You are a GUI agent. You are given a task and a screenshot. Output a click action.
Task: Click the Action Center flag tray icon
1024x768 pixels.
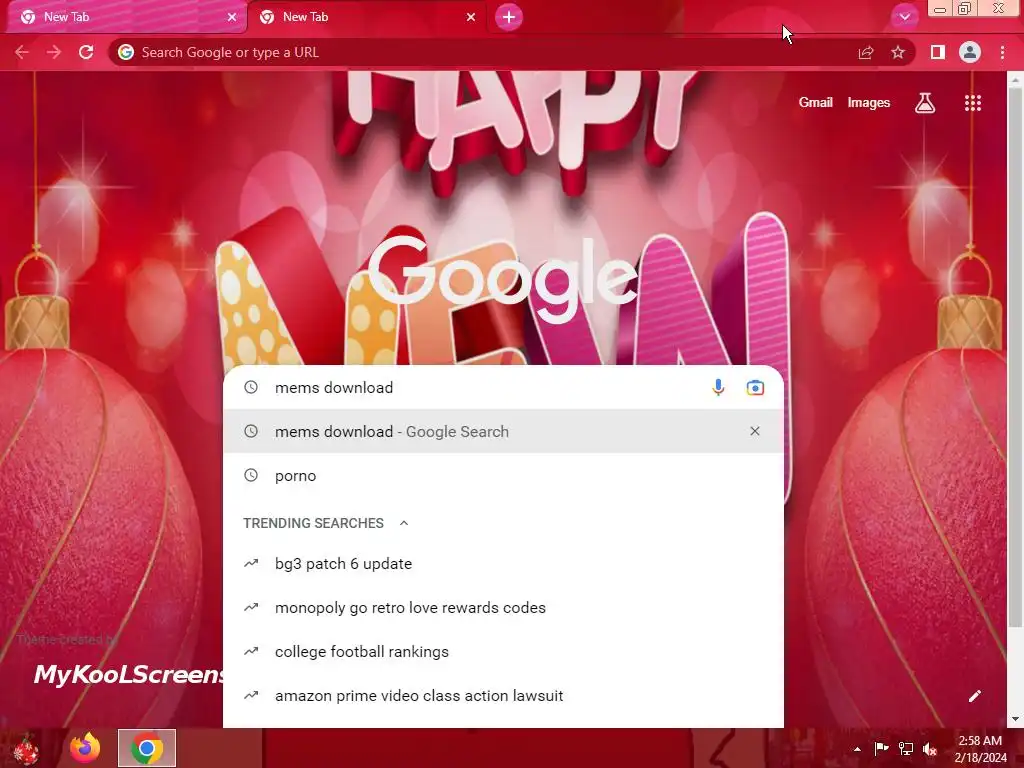pos(881,748)
